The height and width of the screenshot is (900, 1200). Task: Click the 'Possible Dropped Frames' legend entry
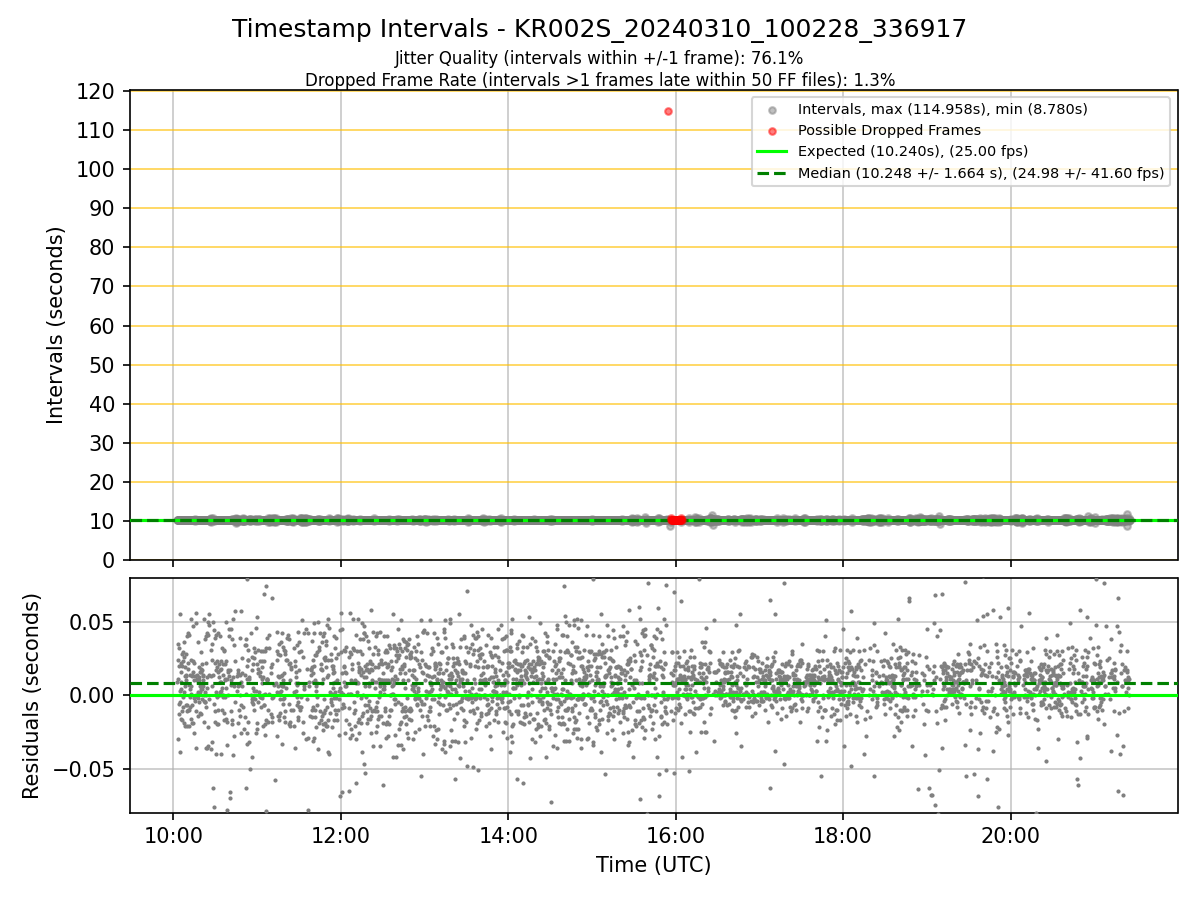pyautogui.click(x=889, y=130)
